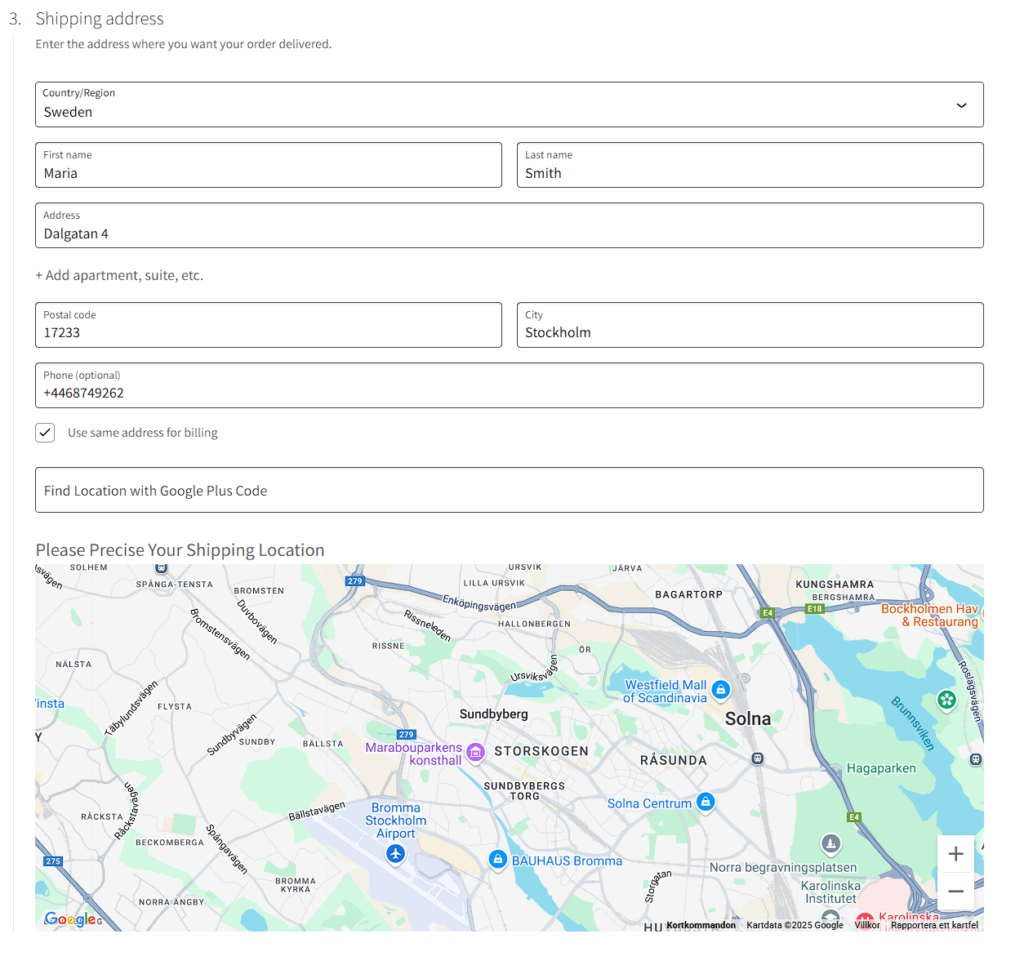Viewport: 1024px width, 965px height.
Task: Select the Bromma Stockholm Airport airplane icon
Action: [396, 854]
